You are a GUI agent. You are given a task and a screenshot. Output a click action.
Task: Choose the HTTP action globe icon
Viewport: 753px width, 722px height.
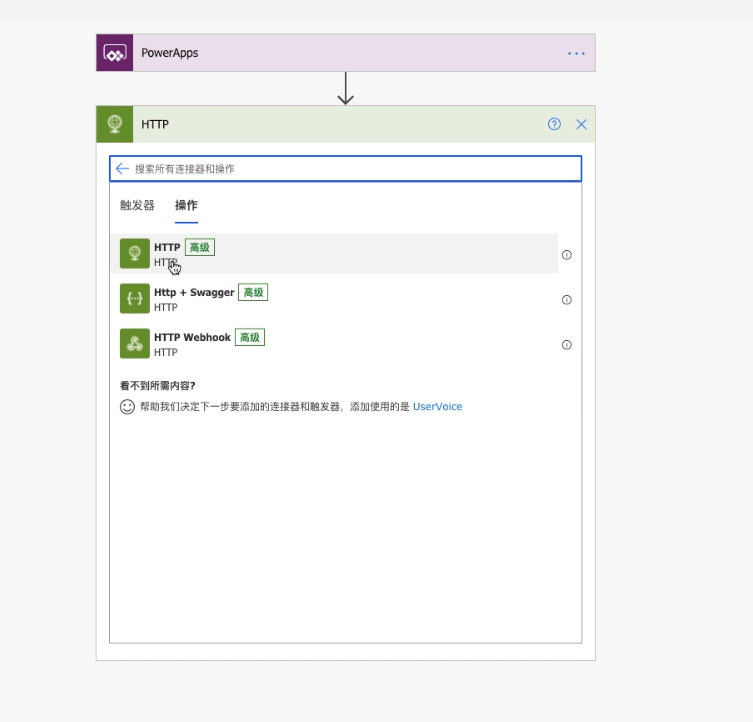coord(134,253)
